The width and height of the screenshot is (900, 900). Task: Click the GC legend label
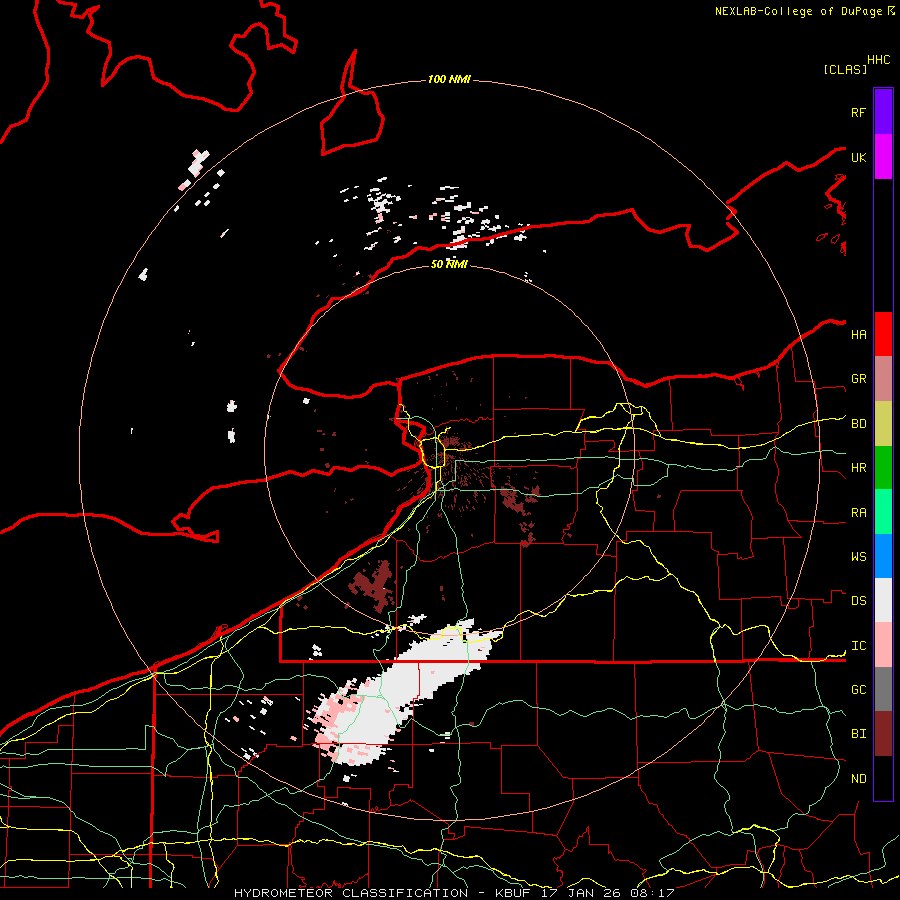tap(858, 690)
